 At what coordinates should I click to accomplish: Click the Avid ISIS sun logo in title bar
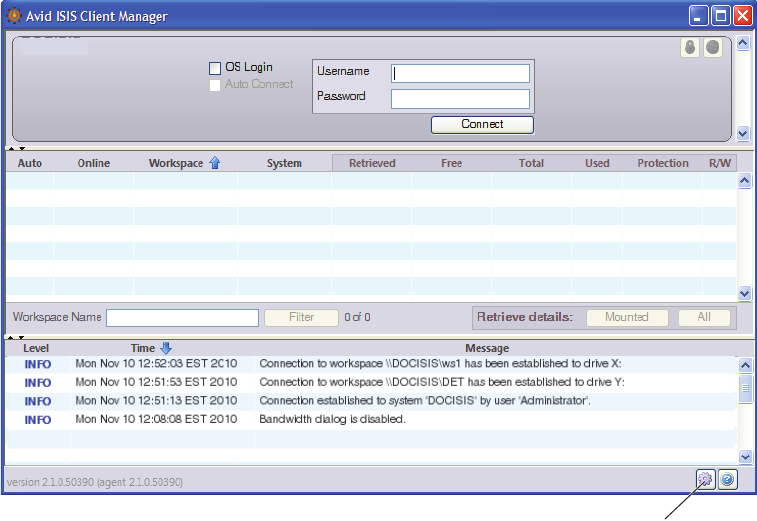click(14, 15)
